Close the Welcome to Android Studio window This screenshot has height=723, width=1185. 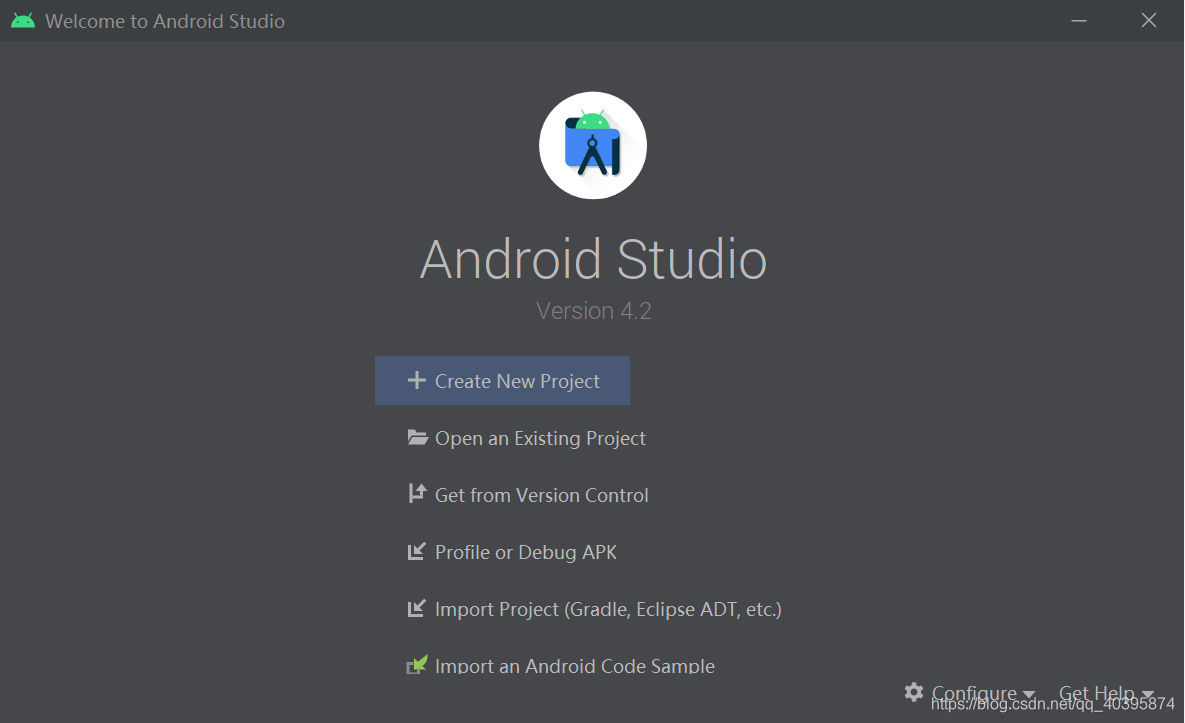point(1149,20)
